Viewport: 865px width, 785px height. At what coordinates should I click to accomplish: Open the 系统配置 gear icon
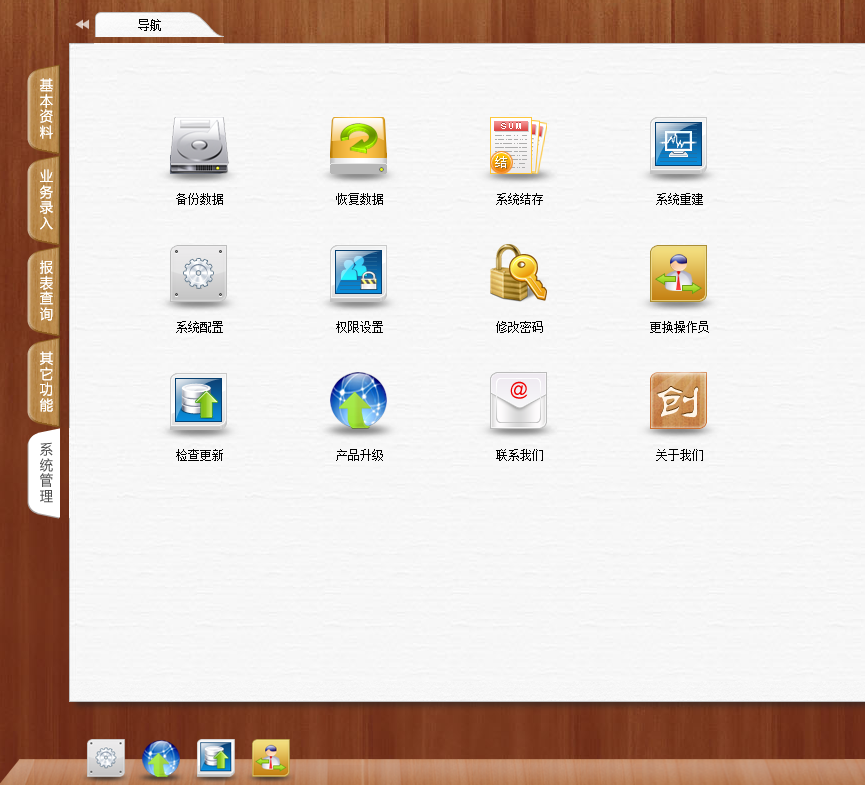coord(199,274)
